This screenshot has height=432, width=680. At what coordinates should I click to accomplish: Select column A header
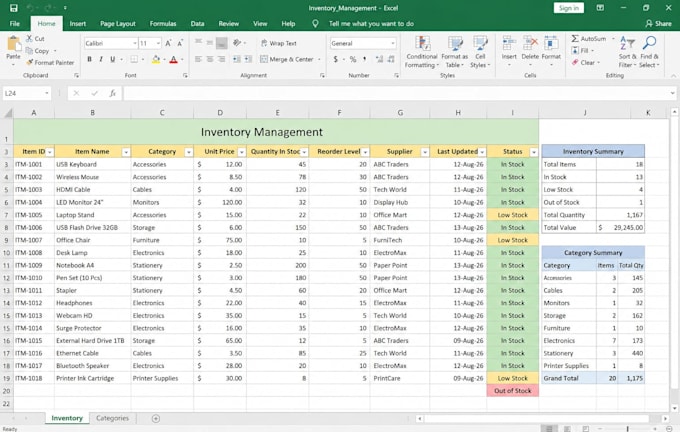coord(34,113)
